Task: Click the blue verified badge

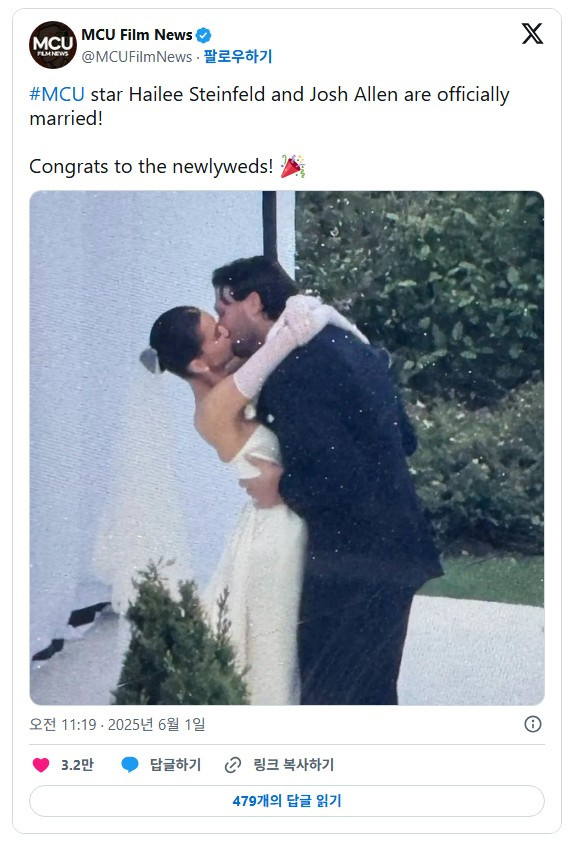Action: pyautogui.click(x=204, y=36)
